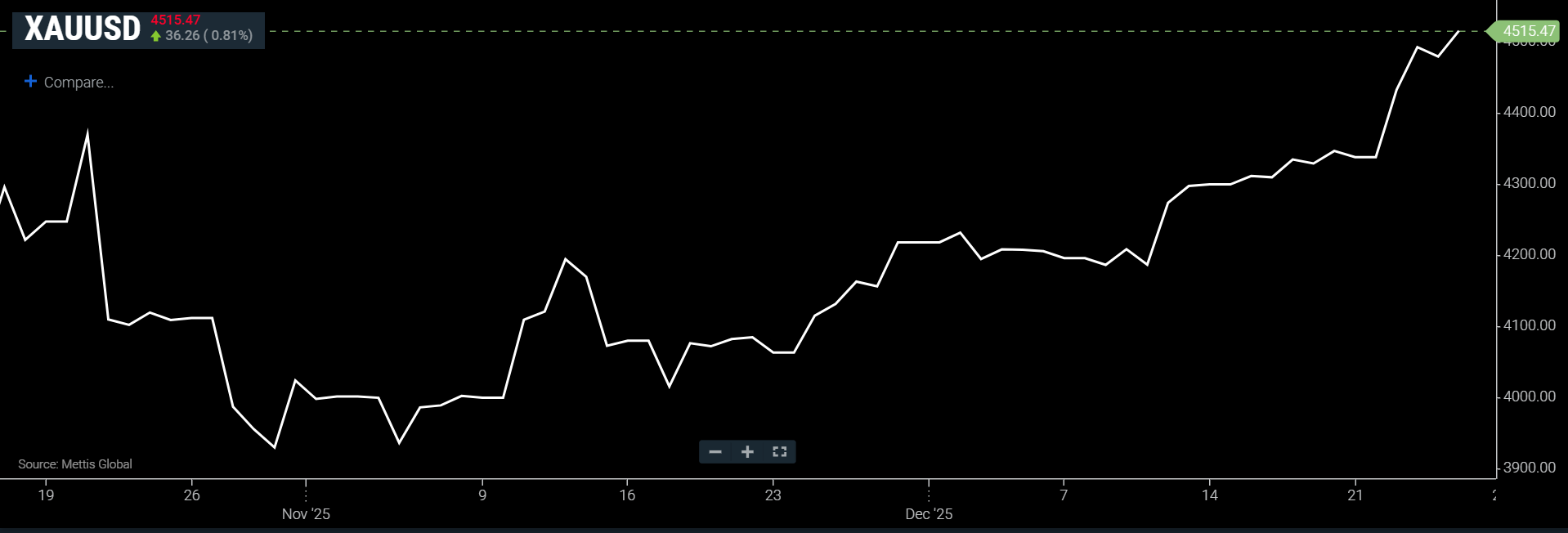1568x533 pixels.
Task: Select the Nov '25 month label
Action: [x=306, y=514]
